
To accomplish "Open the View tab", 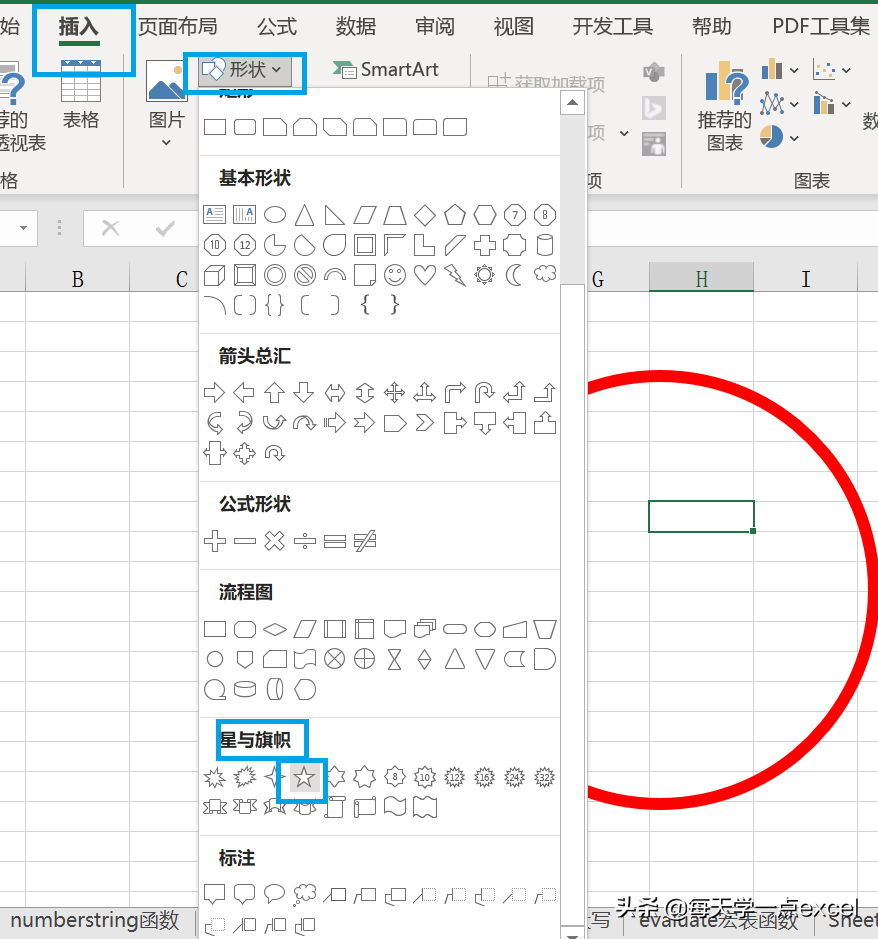I will 513,26.
